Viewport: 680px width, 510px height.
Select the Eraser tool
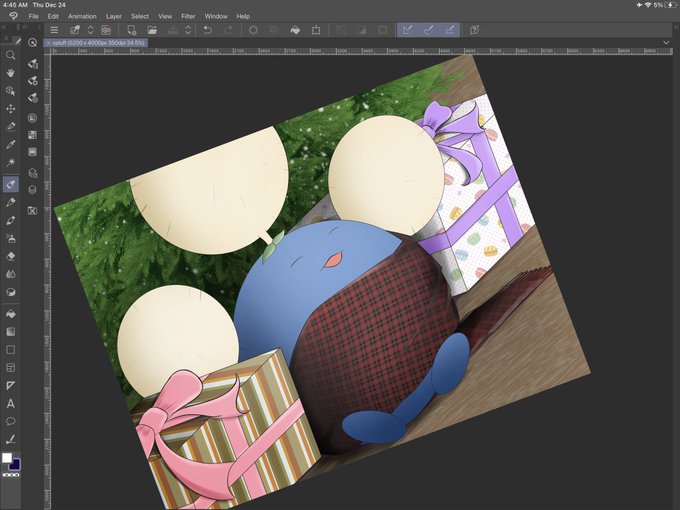pyautogui.click(x=11, y=256)
